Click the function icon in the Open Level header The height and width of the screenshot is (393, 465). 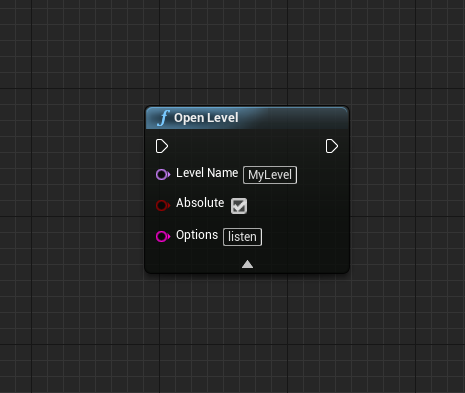(163, 118)
